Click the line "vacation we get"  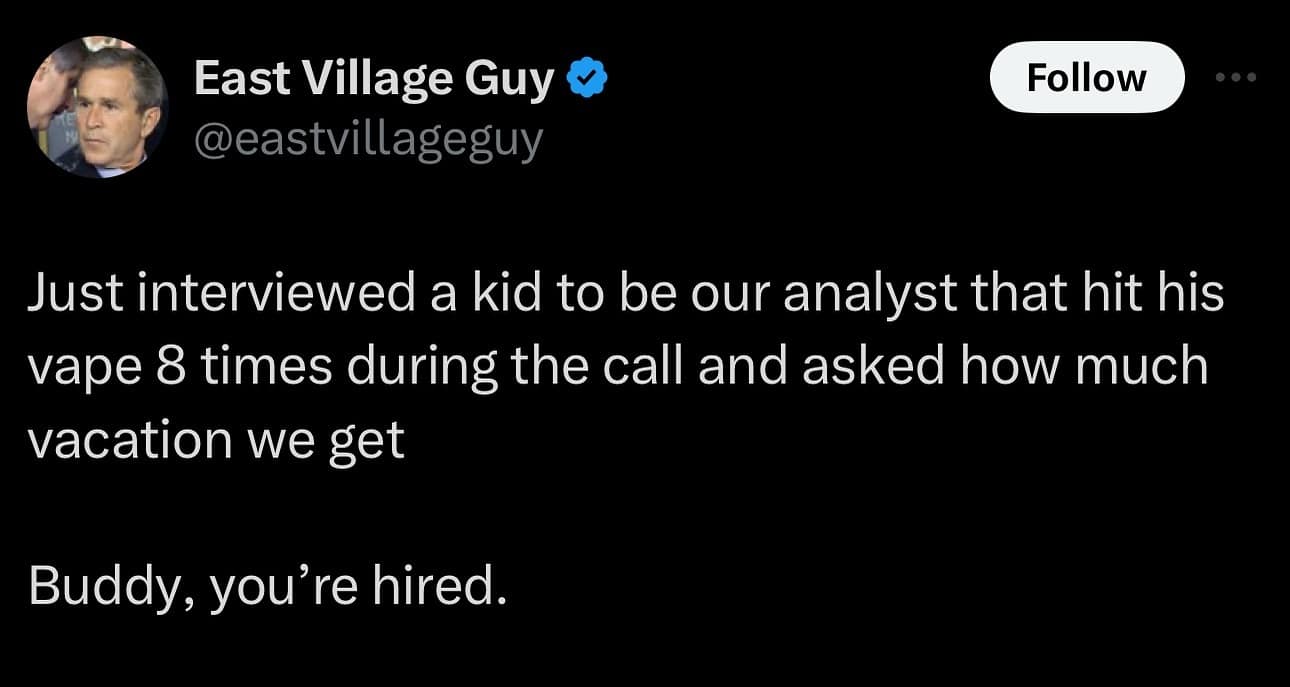tap(216, 439)
